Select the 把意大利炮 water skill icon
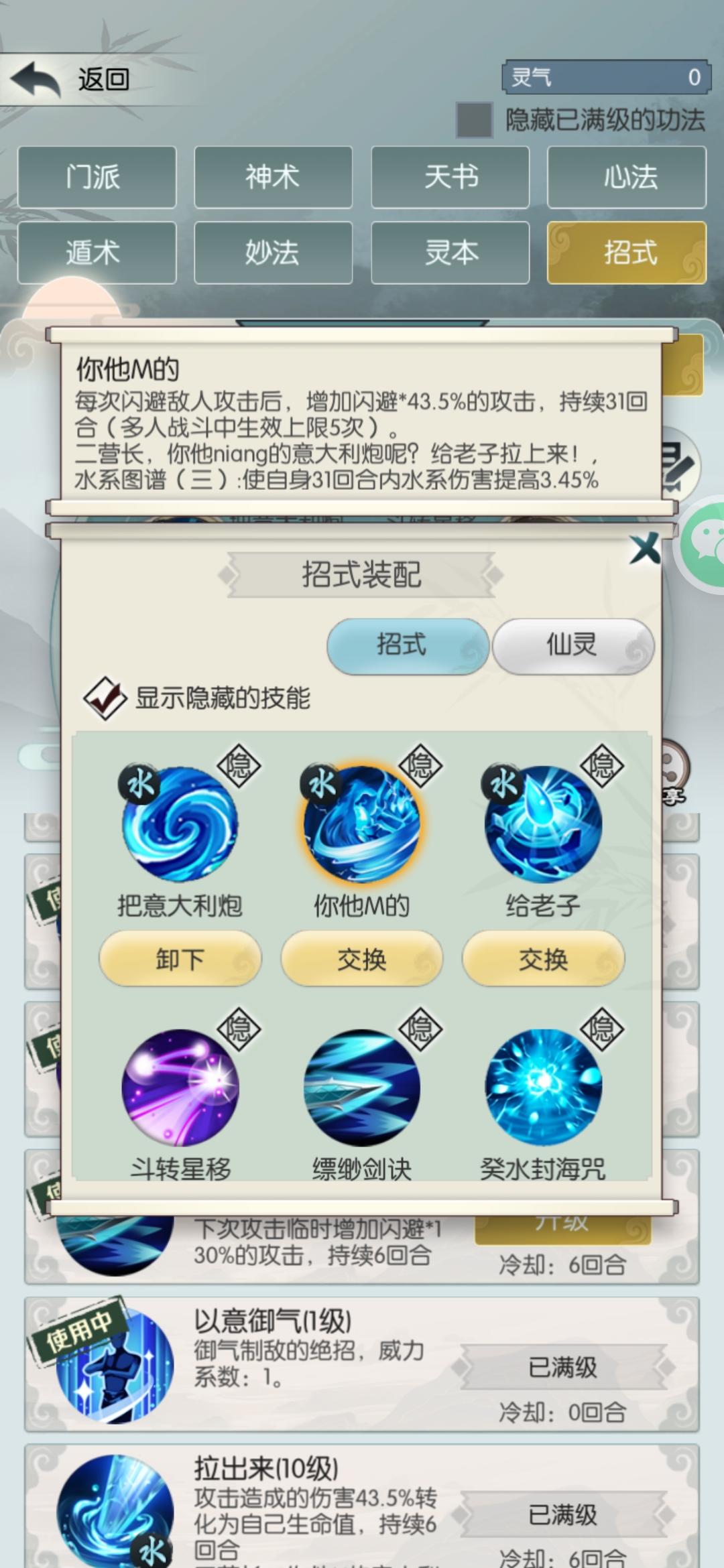Image resolution: width=724 pixels, height=1568 pixels. 180,824
